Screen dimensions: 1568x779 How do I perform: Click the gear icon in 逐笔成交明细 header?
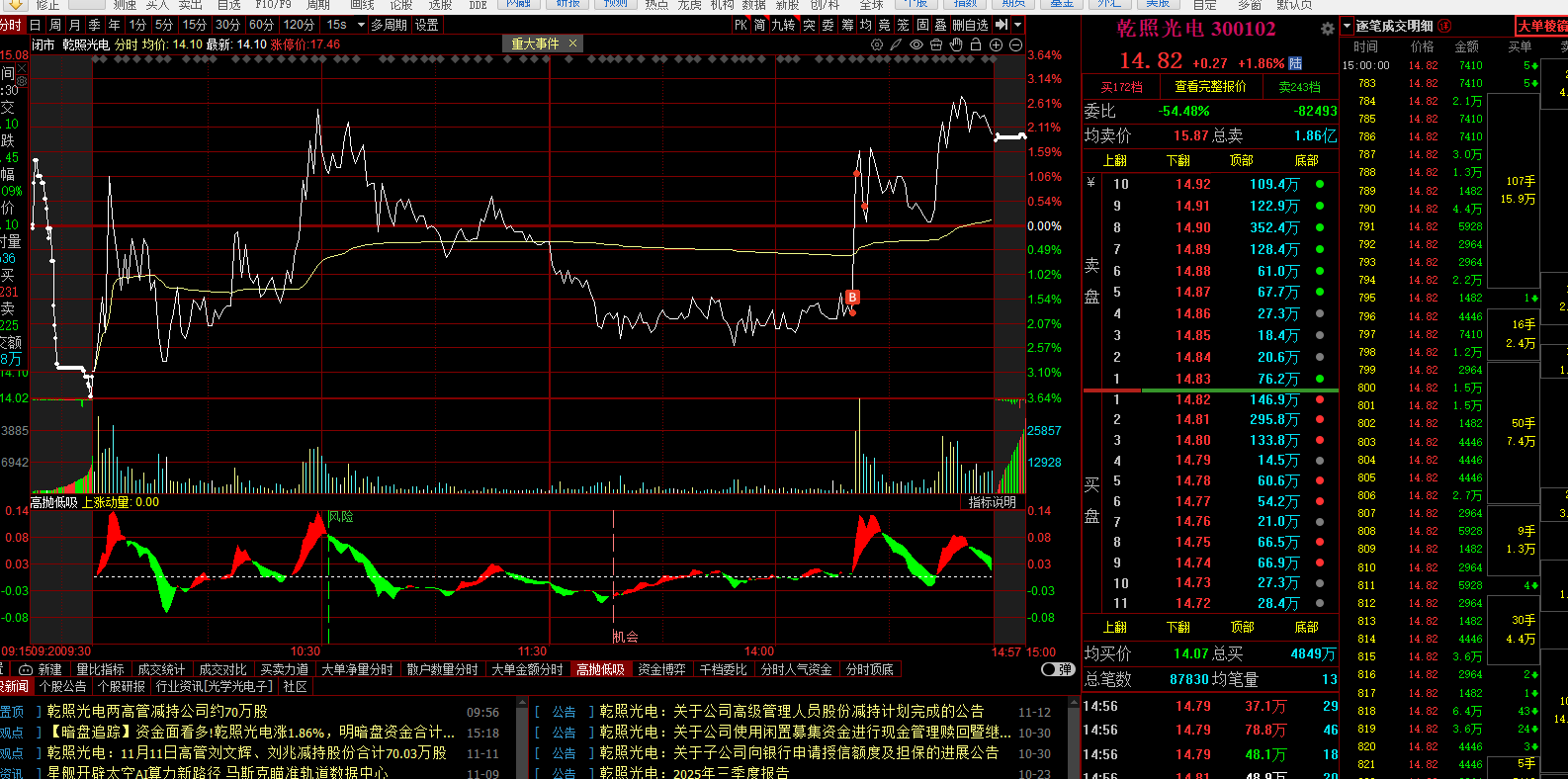1328,28
